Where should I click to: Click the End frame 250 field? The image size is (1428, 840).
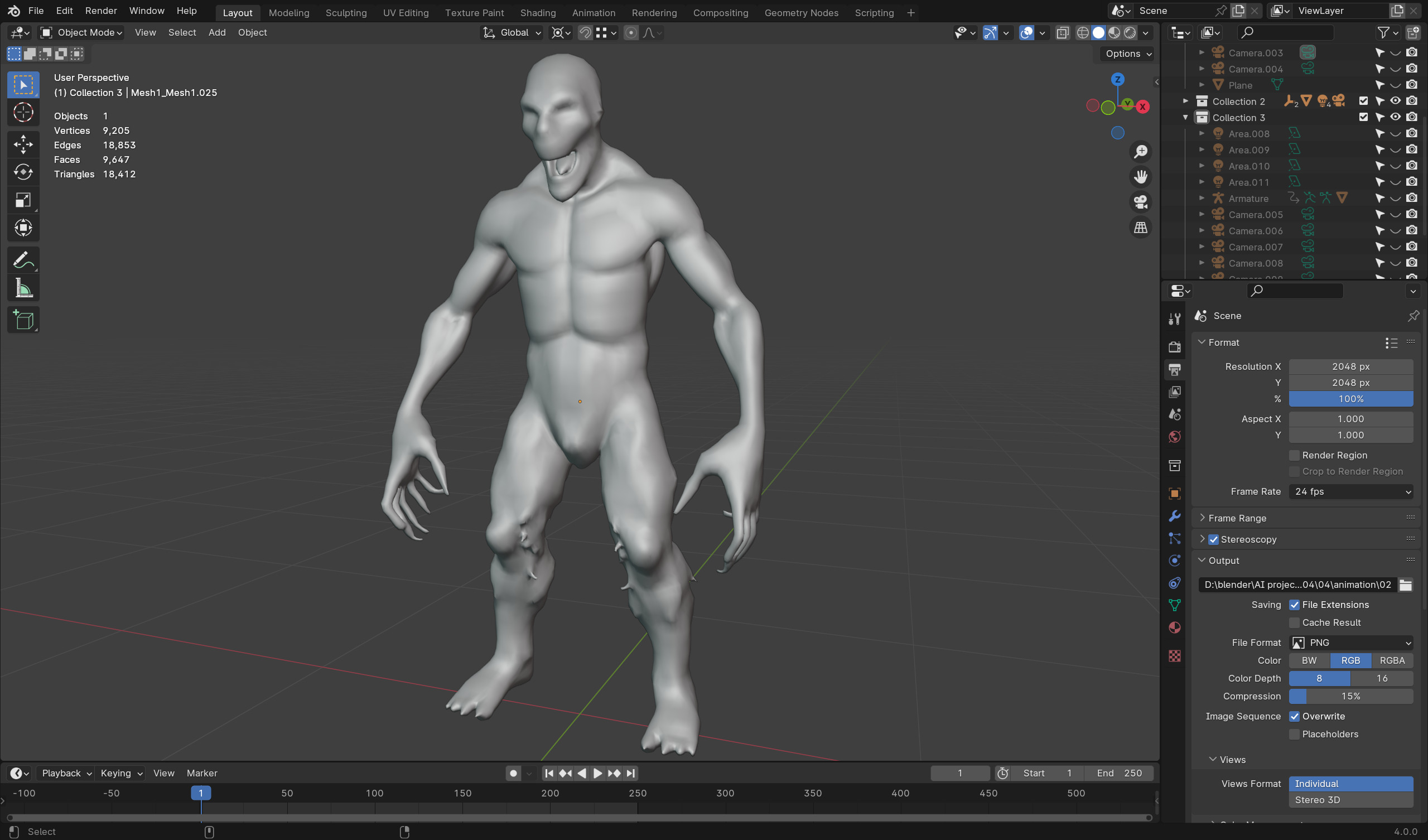pos(1118,773)
